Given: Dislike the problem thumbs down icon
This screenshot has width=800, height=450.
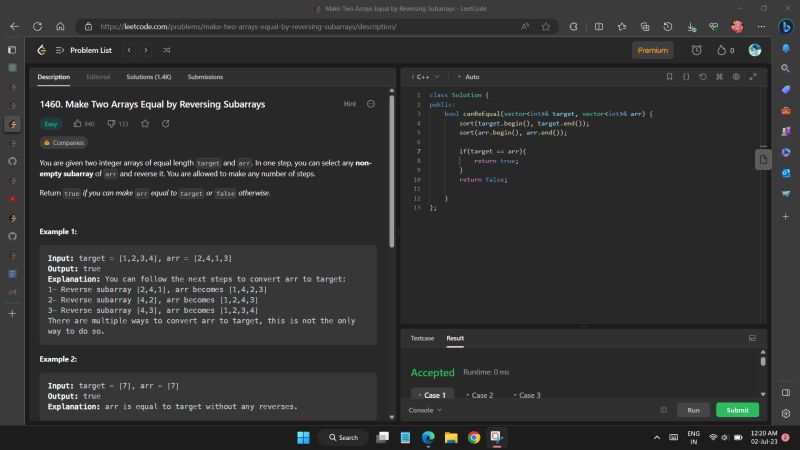Looking at the screenshot, I should [x=111, y=123].
